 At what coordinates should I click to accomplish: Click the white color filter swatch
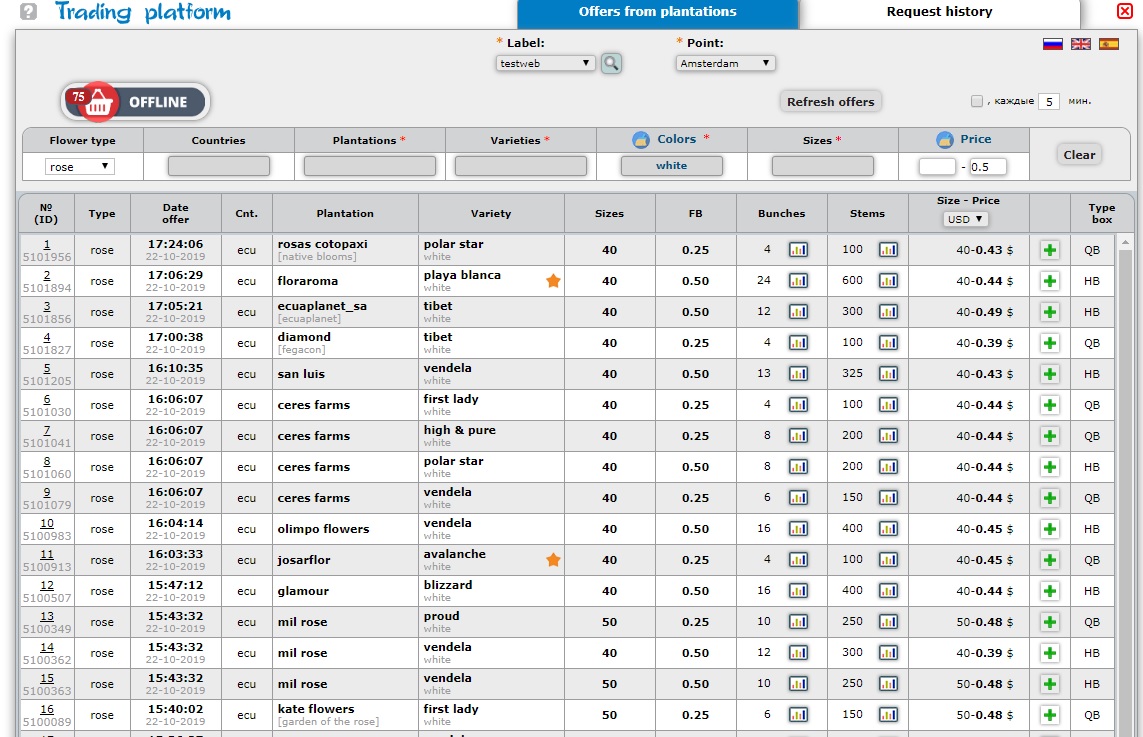pos(671,166)
